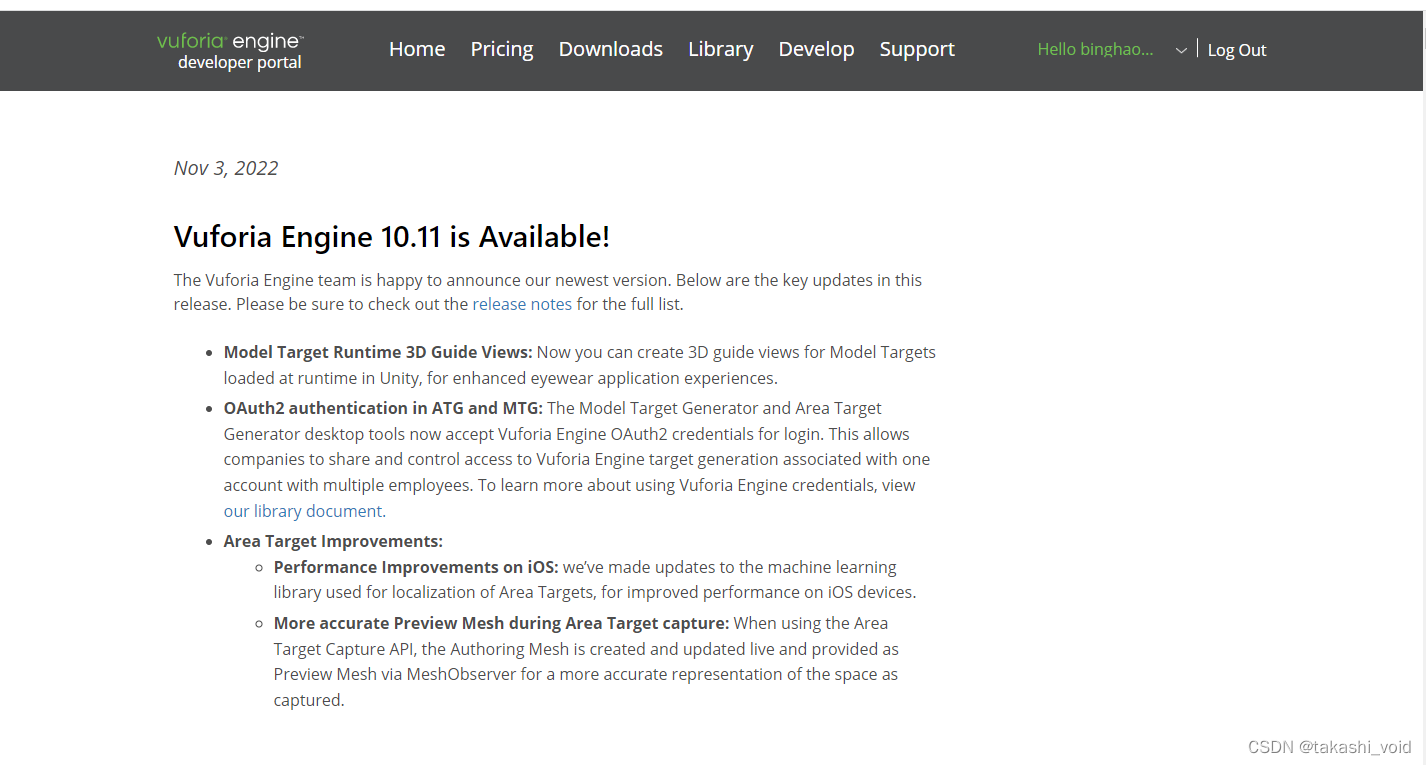Image resolution: width=1426 pixels, height=765 pixels.
Task: Expand the user account chevron dropdown
Action: pyautogui.click(x=1181, y=50)
